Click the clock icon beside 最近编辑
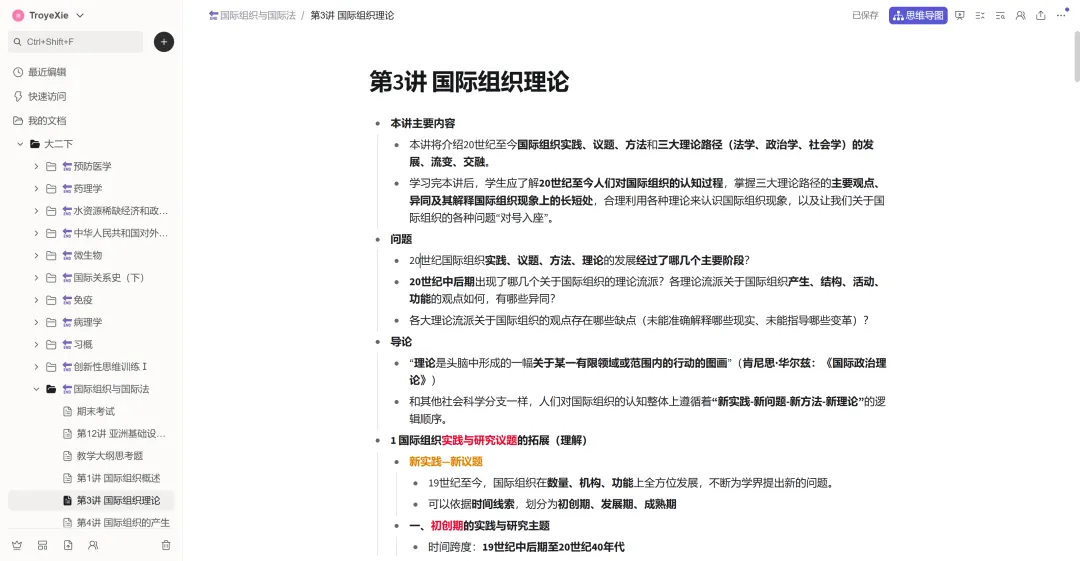This screenshot has height=561, width=1080. tap(18, 72)
